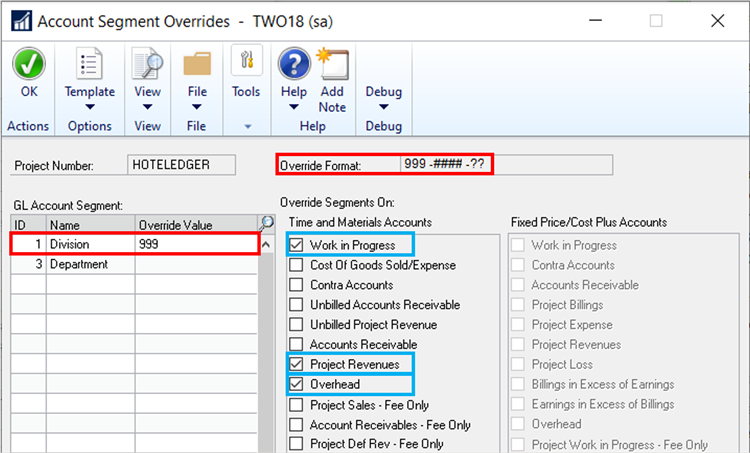750x453 pixels.
Task: Check Time and Materials Contra Accounts
Action: point(296,285)
